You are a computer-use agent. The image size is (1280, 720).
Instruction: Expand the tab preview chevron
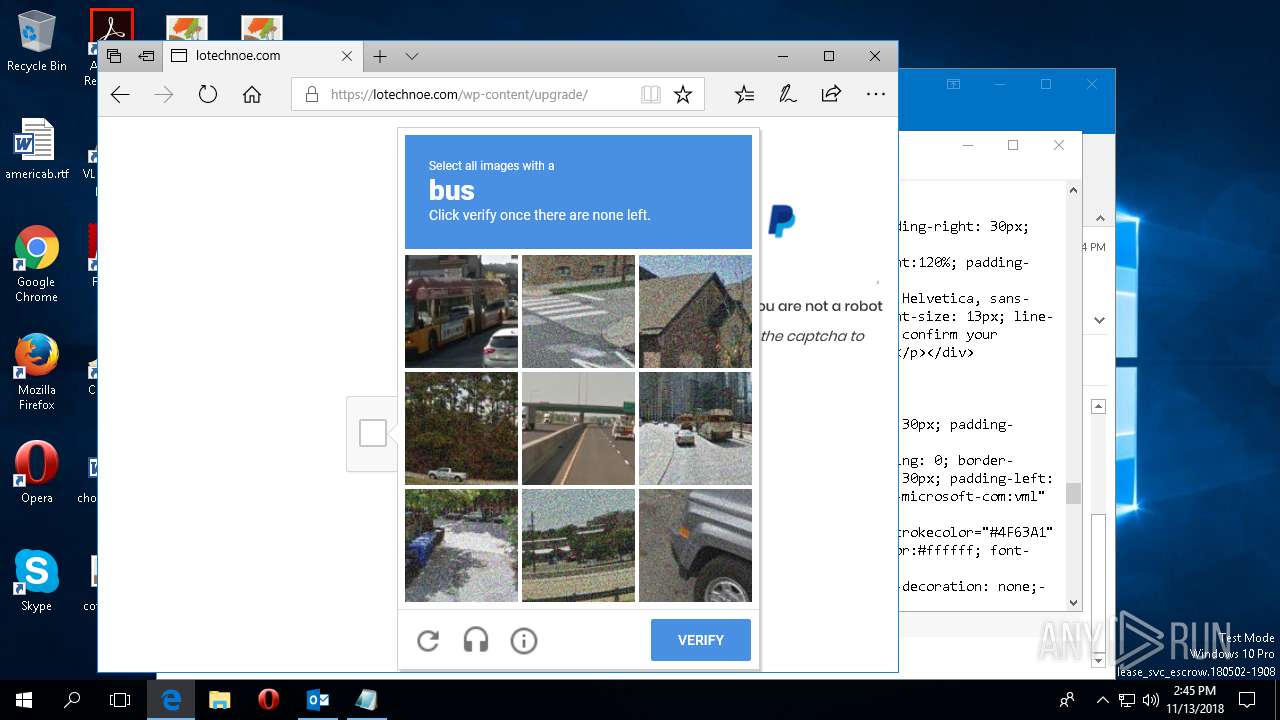[x=412, y=56]
